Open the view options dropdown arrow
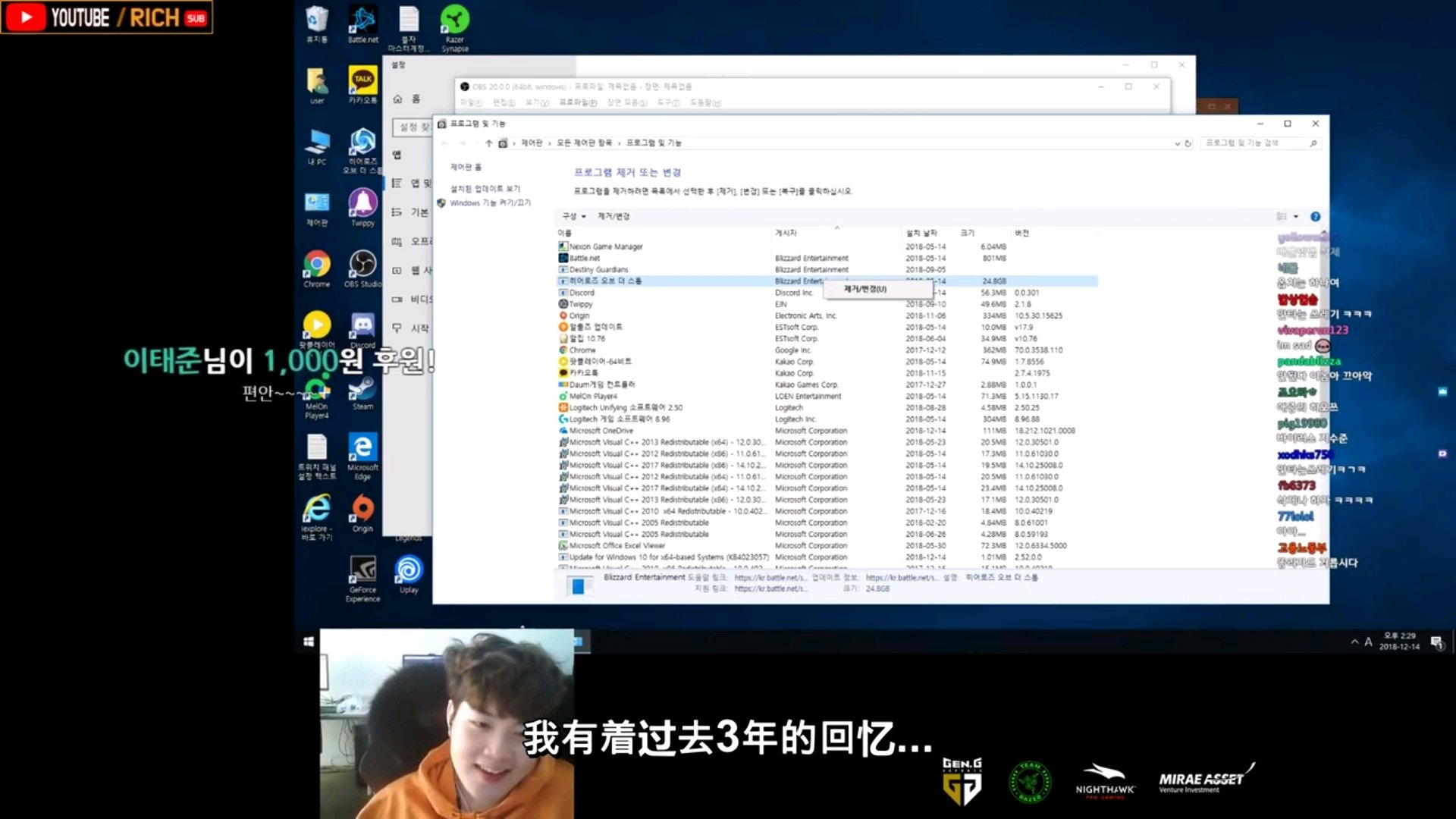Screen dimensions: 1456x819 [1296, 216]
